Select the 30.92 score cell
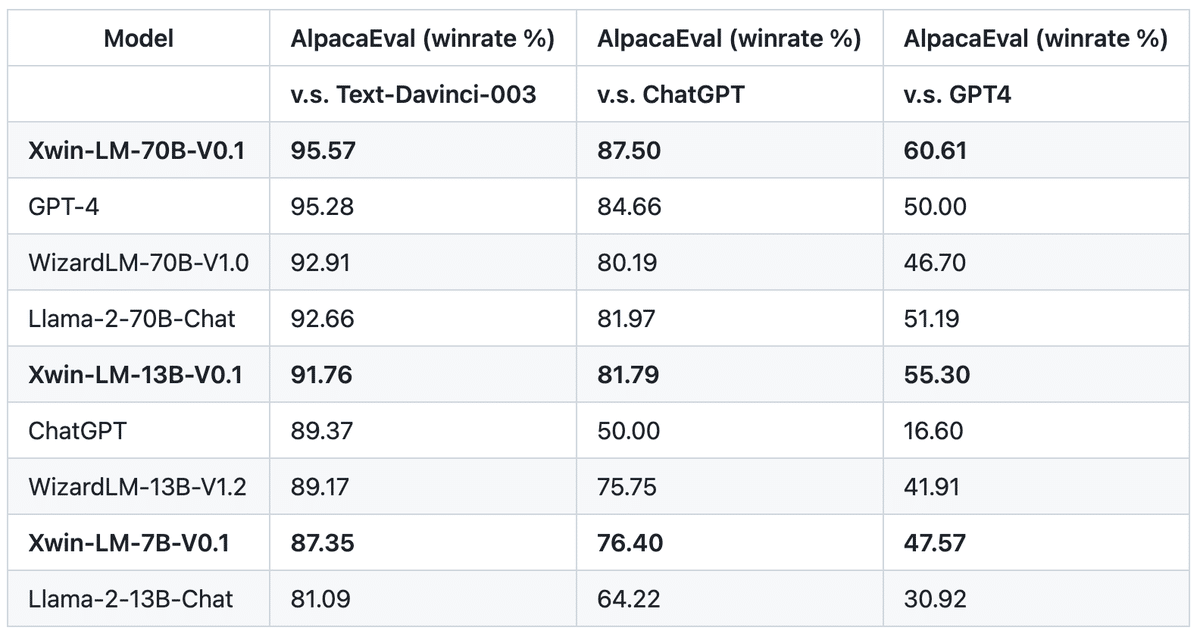Screen dimensions: 1200x636 934,599
